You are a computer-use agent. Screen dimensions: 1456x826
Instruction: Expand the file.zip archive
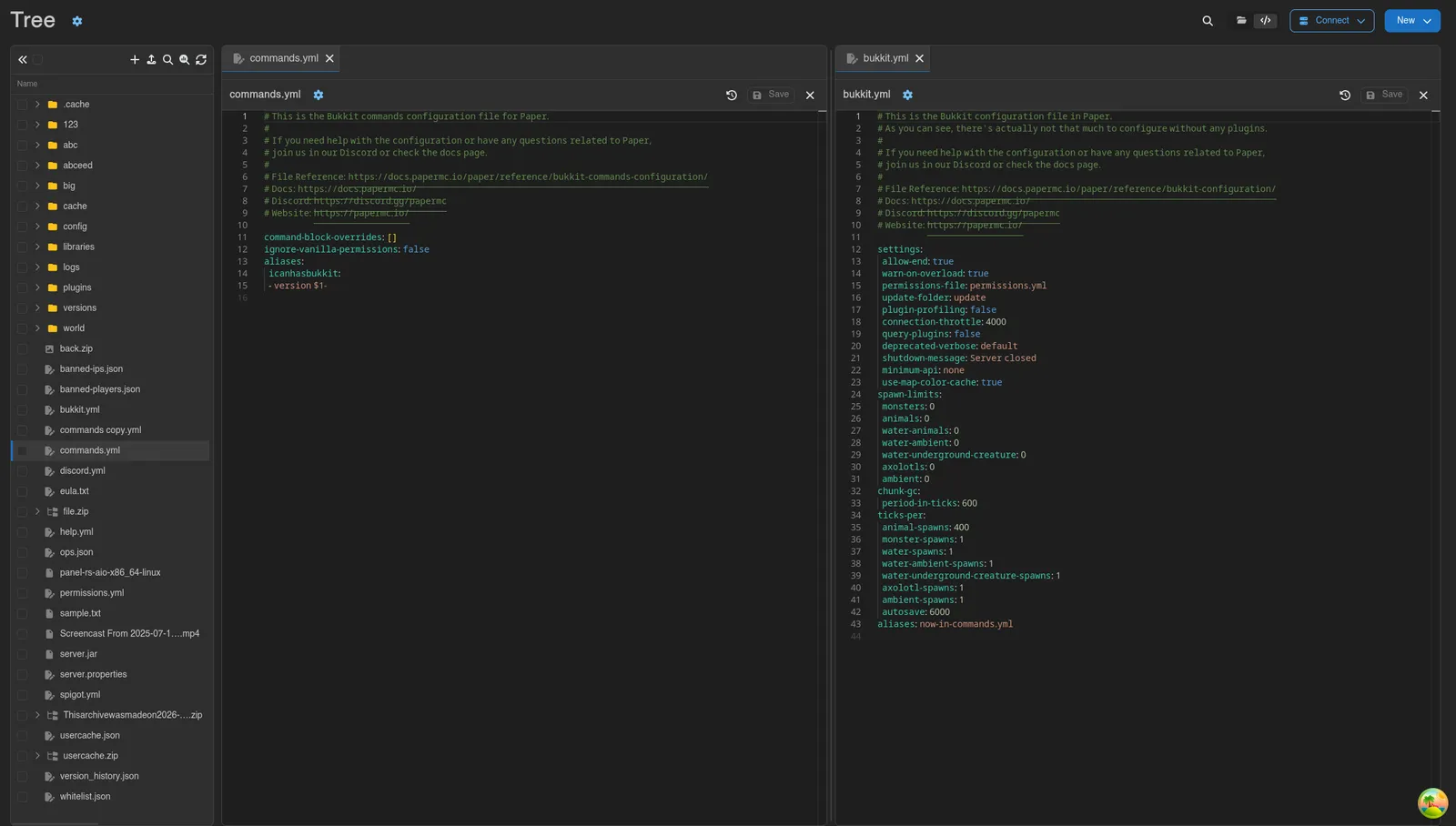pyautogui.click(x=37, y=511)
